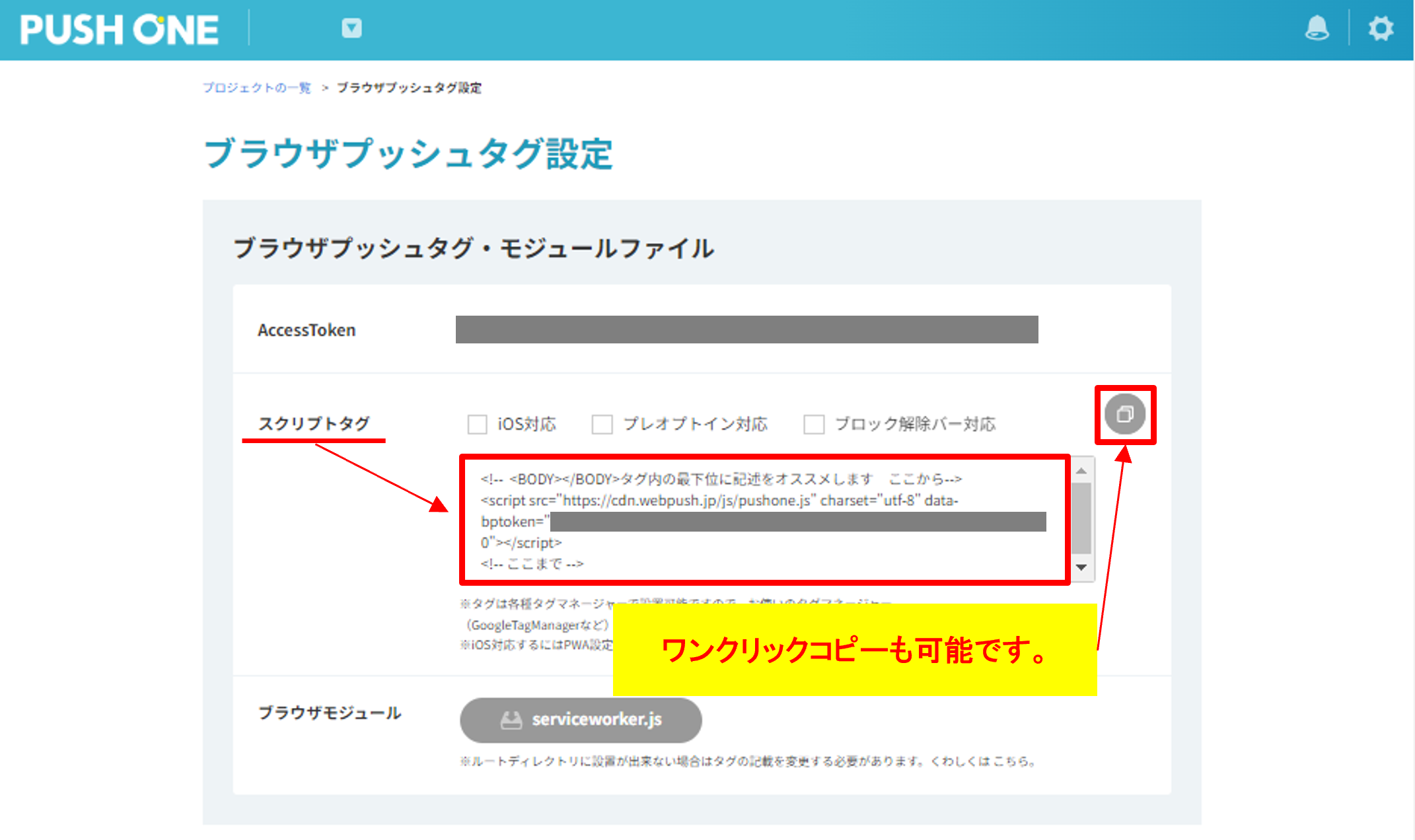Open the settings gear icon
1415x840 pixels.
point(1380,28)
